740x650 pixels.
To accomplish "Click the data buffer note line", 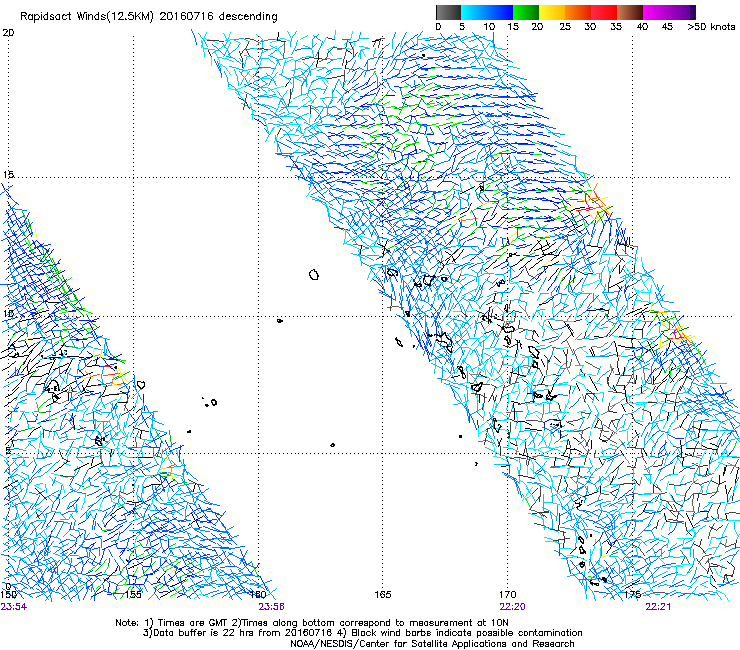I will coord(362,633).
